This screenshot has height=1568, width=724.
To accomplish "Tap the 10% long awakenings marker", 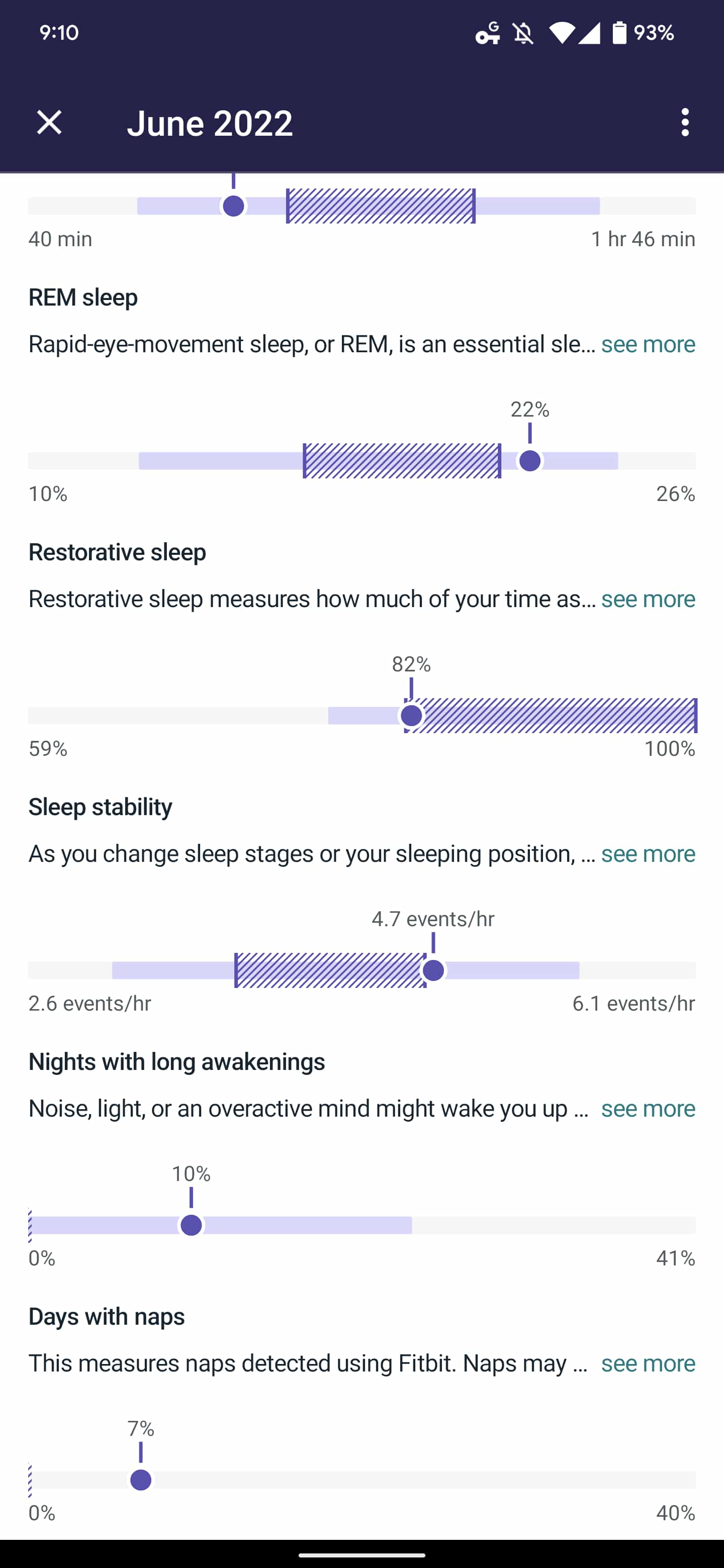I will point(191,1225).
